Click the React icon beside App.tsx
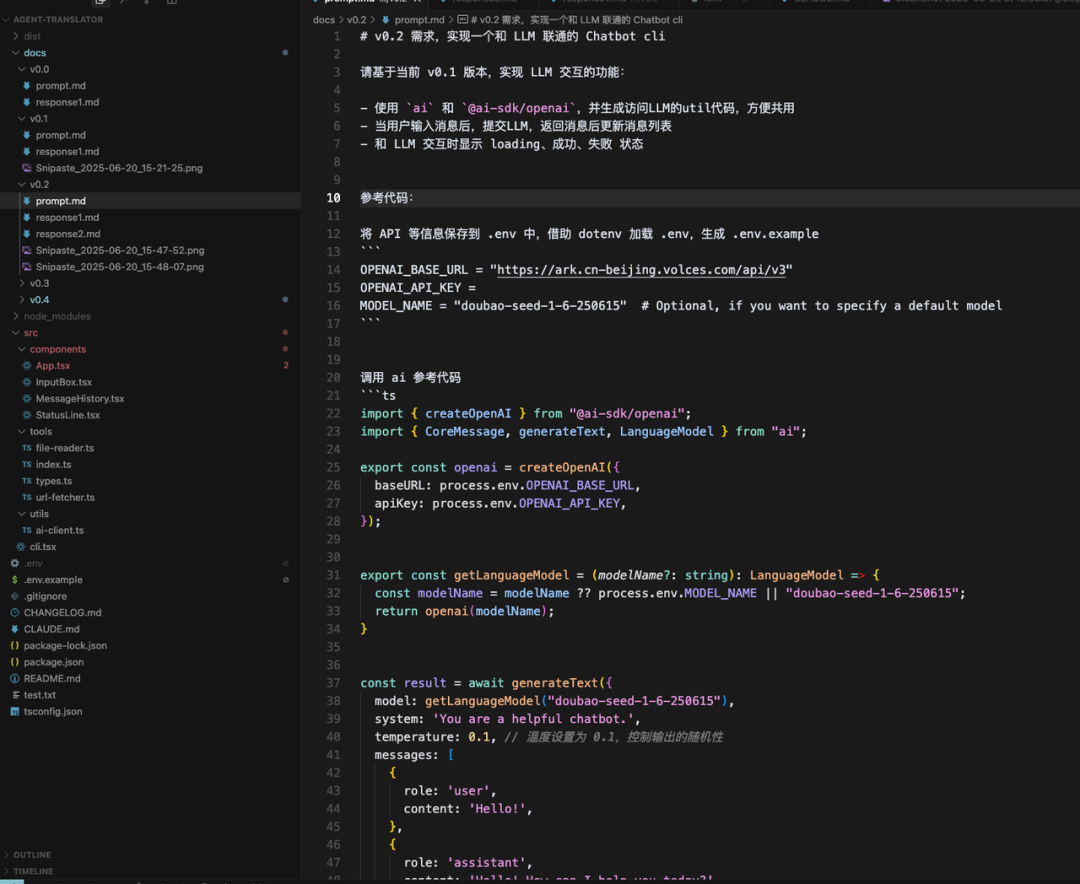Screen dimensions: 1080x884 pos(26,366)
